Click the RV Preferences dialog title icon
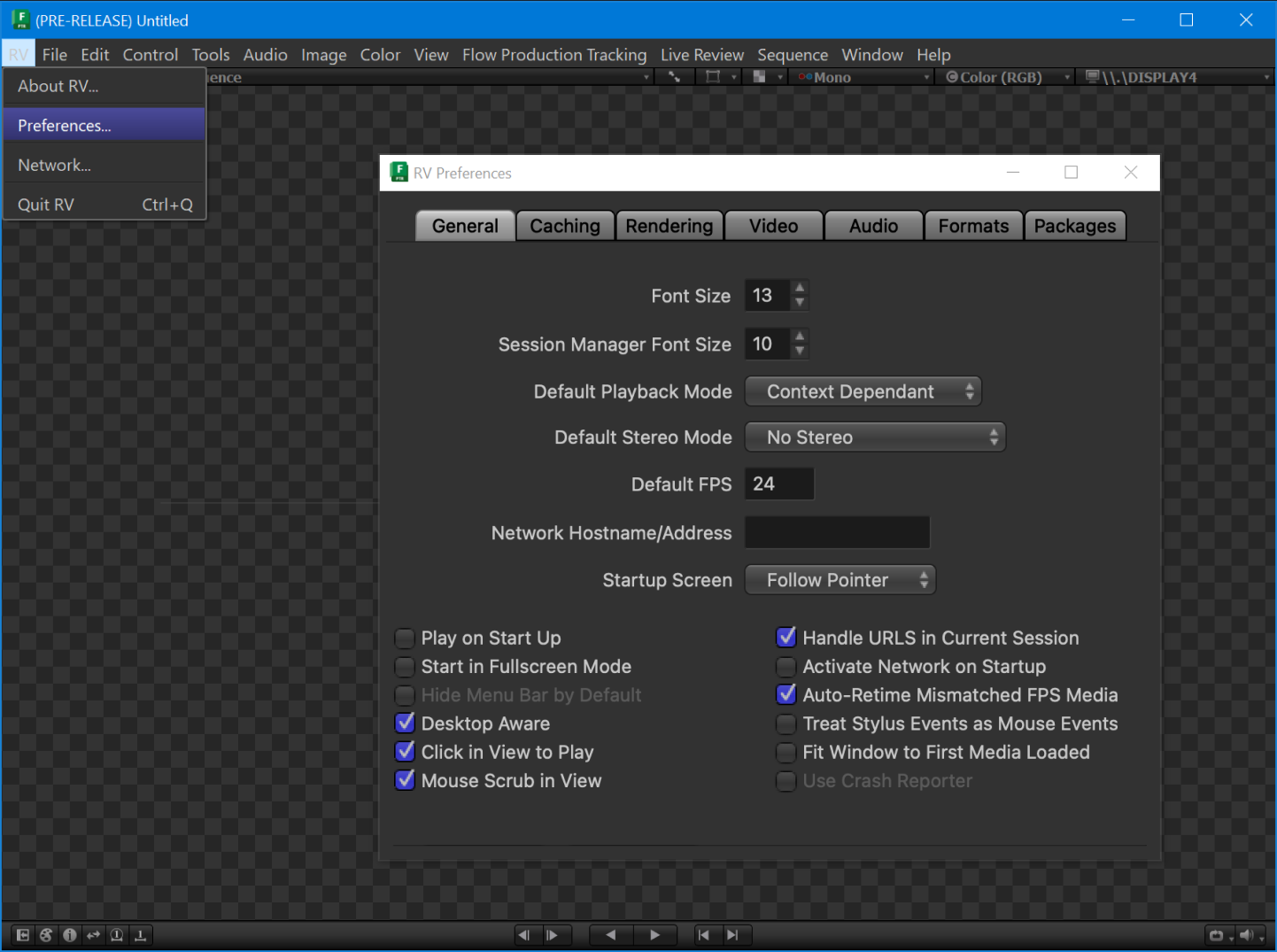Image resolution: width=1277 pixels, height=952 pixels. [x=399, y=173]
